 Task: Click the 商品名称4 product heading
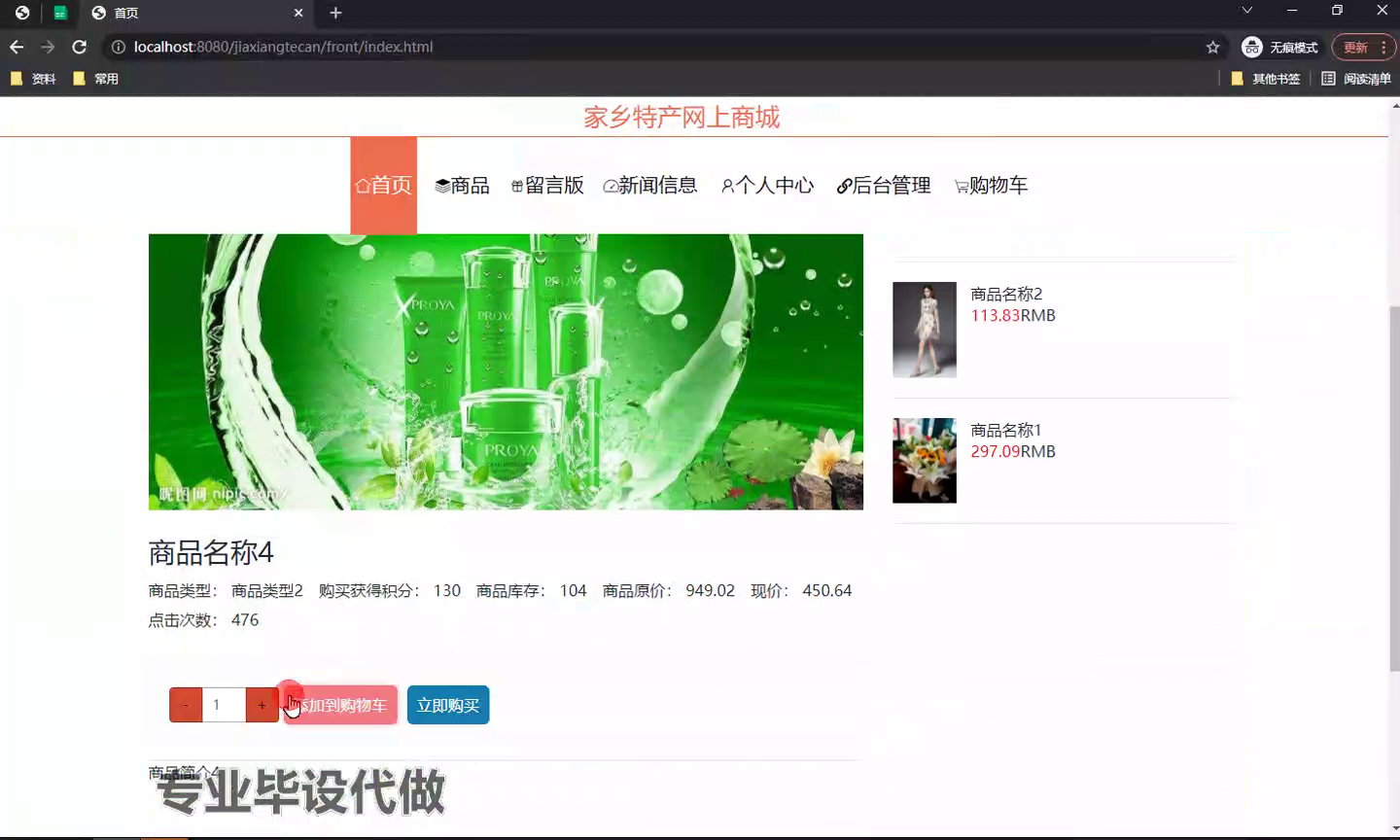click(211, 552)
